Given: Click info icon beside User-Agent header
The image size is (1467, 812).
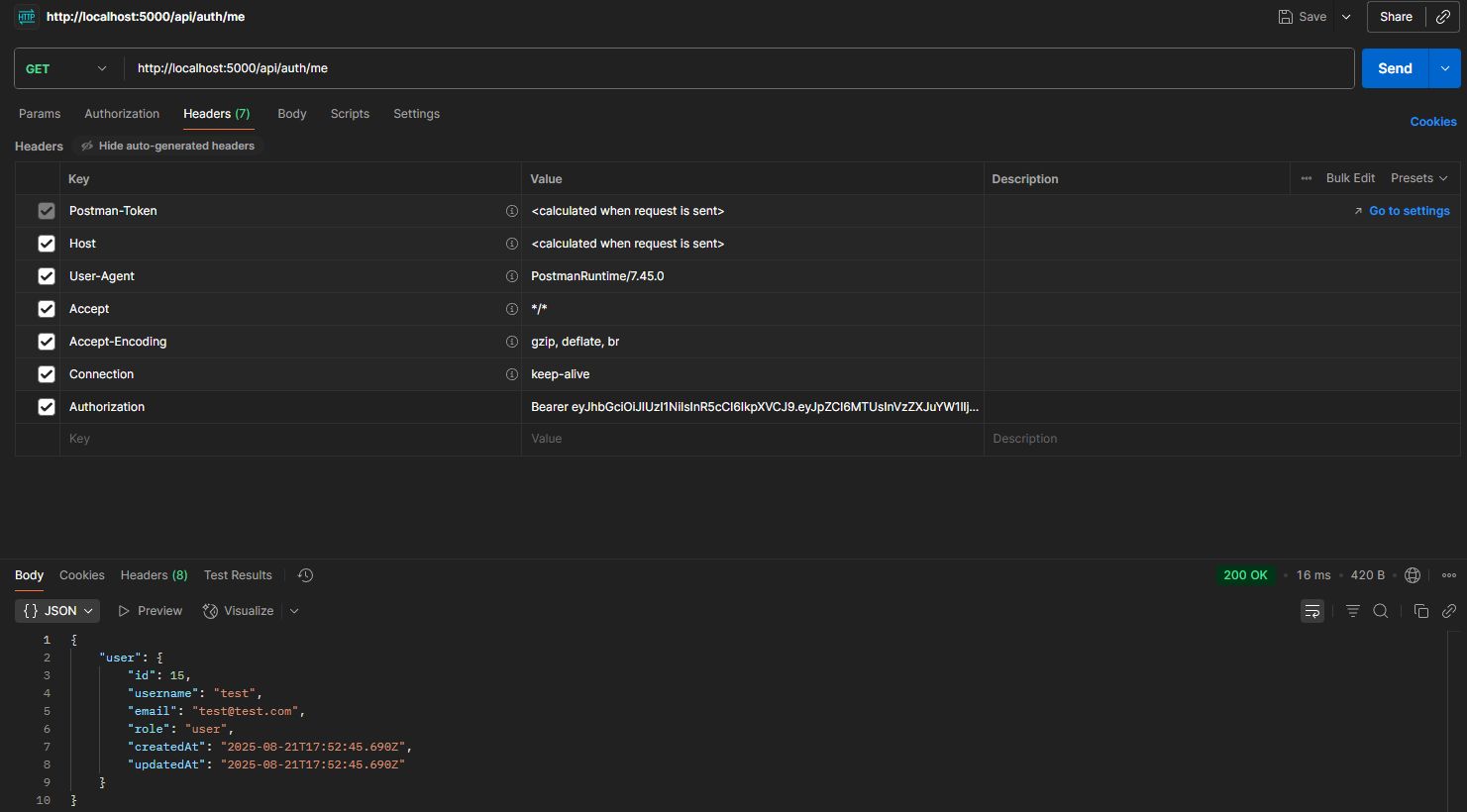Looking at the screenshot, I should click(512, 276).
